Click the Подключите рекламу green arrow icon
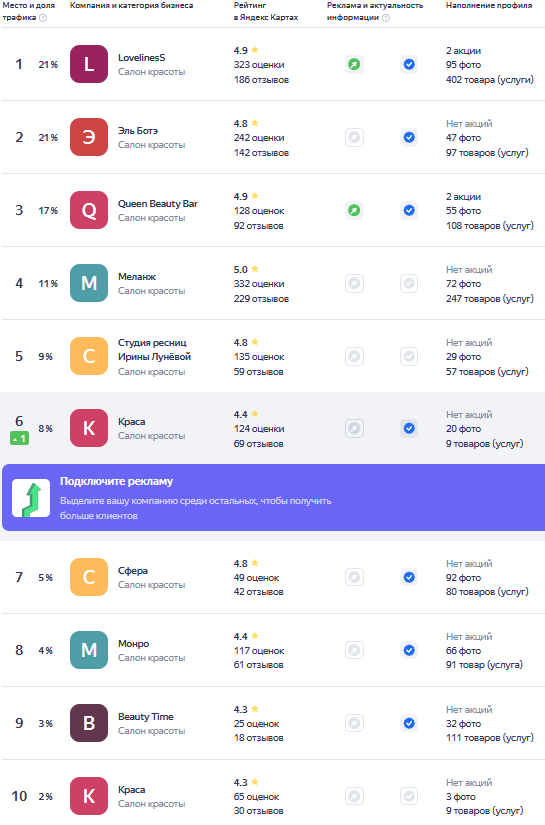 [31, 498]
